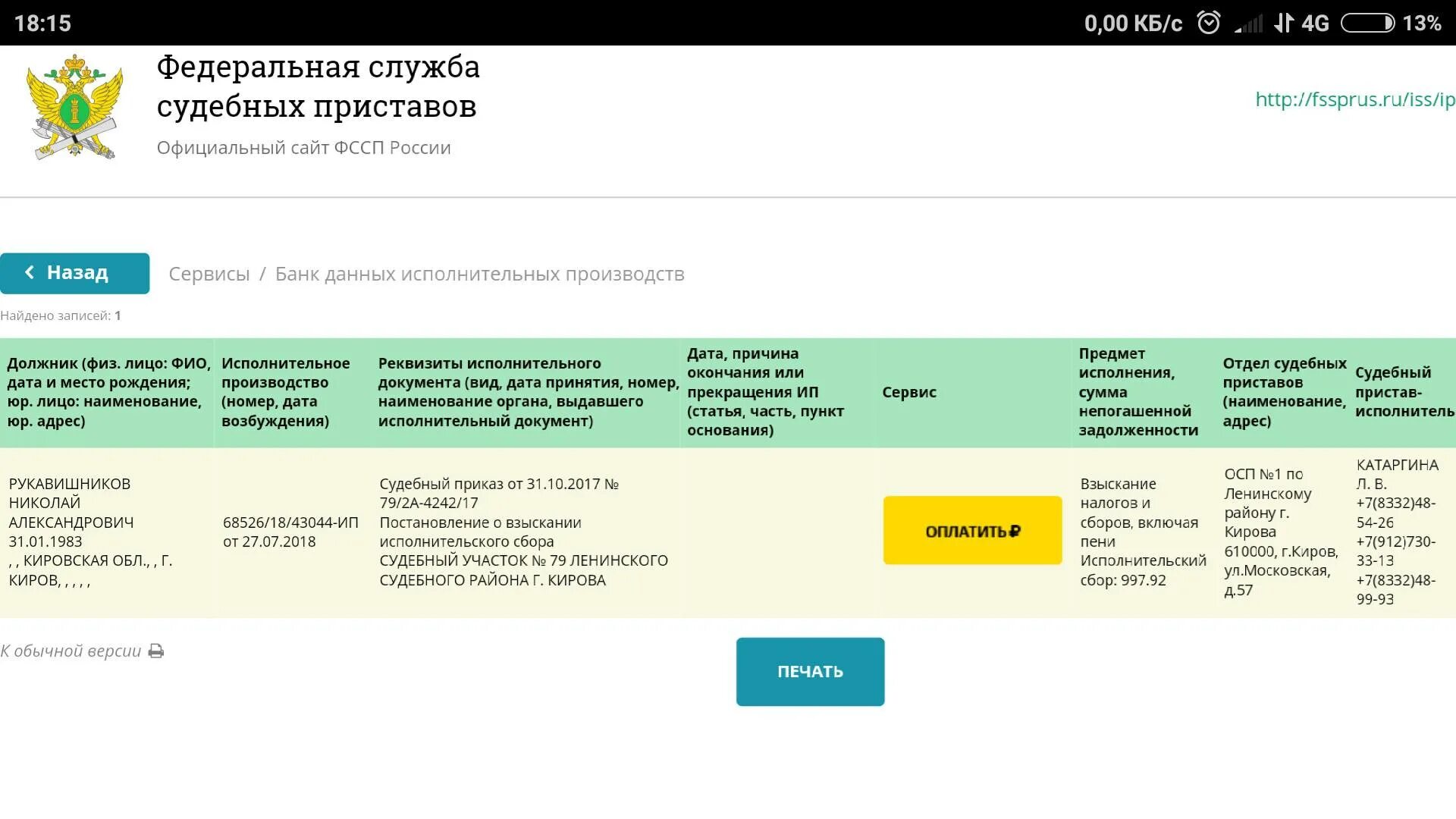Click the Федеральная служба судебных приставов title
This screenshot has width=1456, height=819.
[x=318, y=86]
